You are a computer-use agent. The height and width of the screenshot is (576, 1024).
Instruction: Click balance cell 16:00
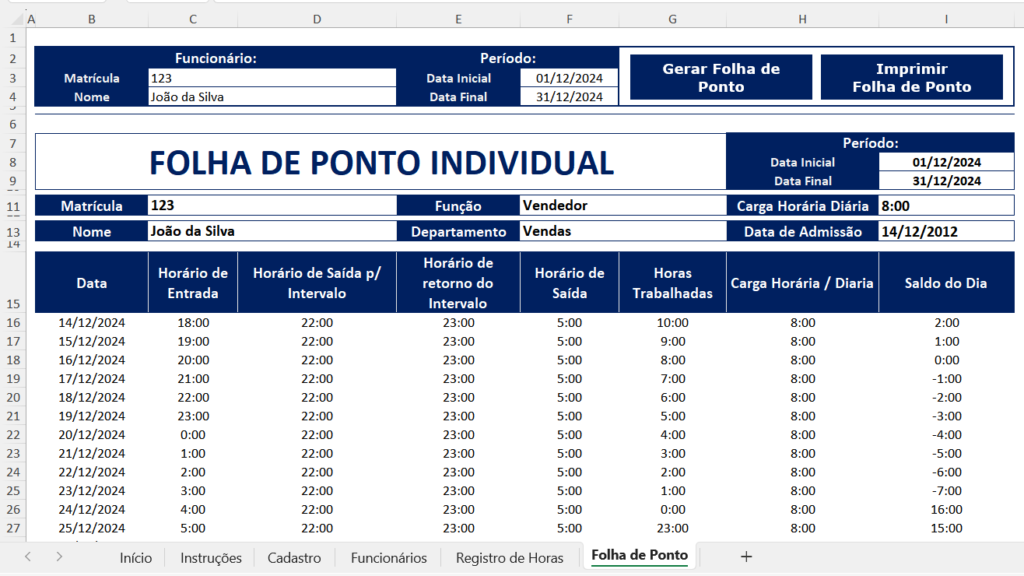946,509
